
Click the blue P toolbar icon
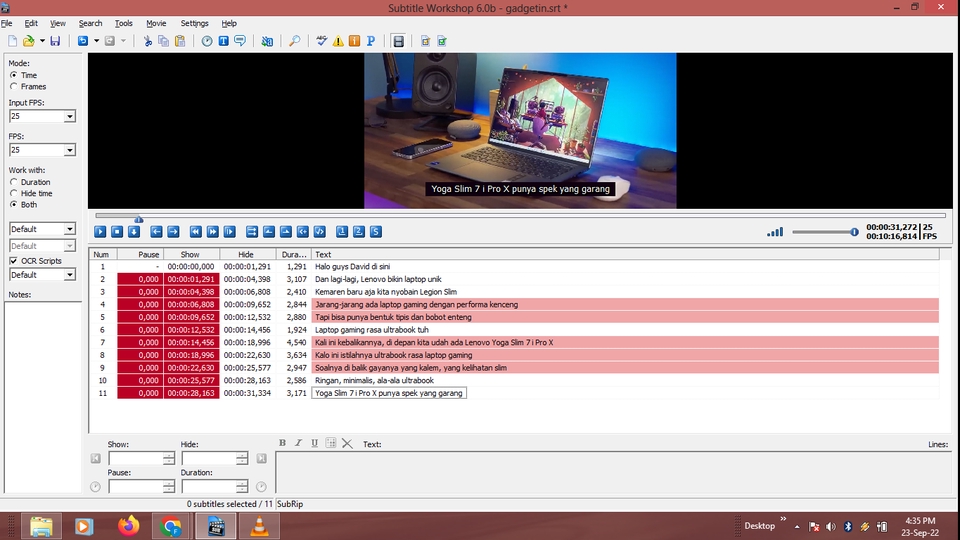(370, 41)
